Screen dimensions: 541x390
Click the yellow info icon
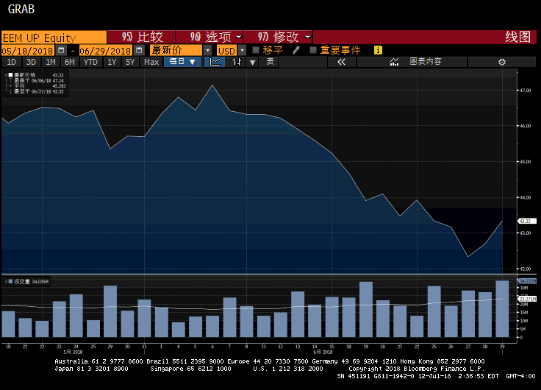click(378, 50)
